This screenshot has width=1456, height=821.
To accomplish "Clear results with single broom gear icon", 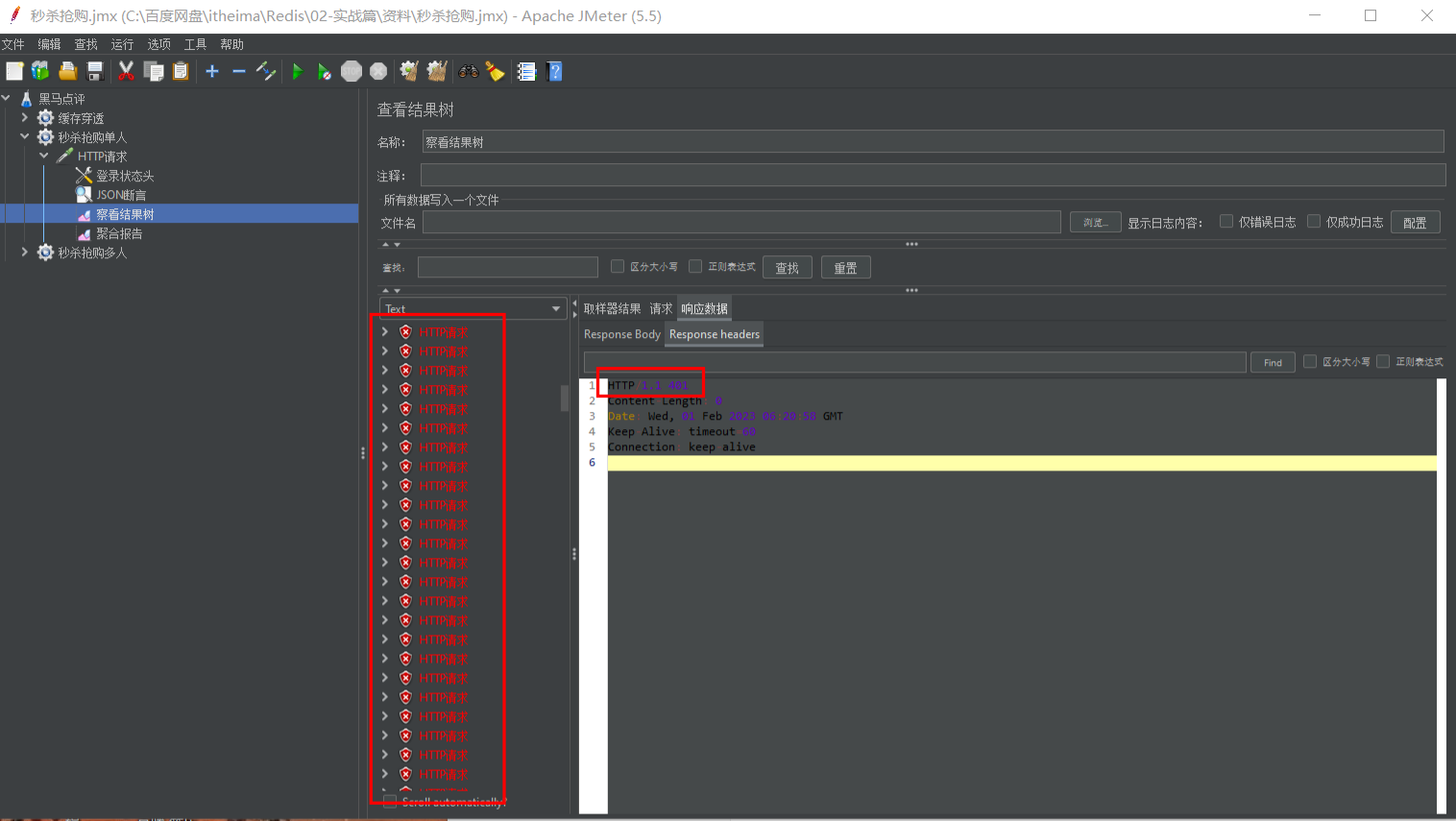I will (x=409, y=71).
